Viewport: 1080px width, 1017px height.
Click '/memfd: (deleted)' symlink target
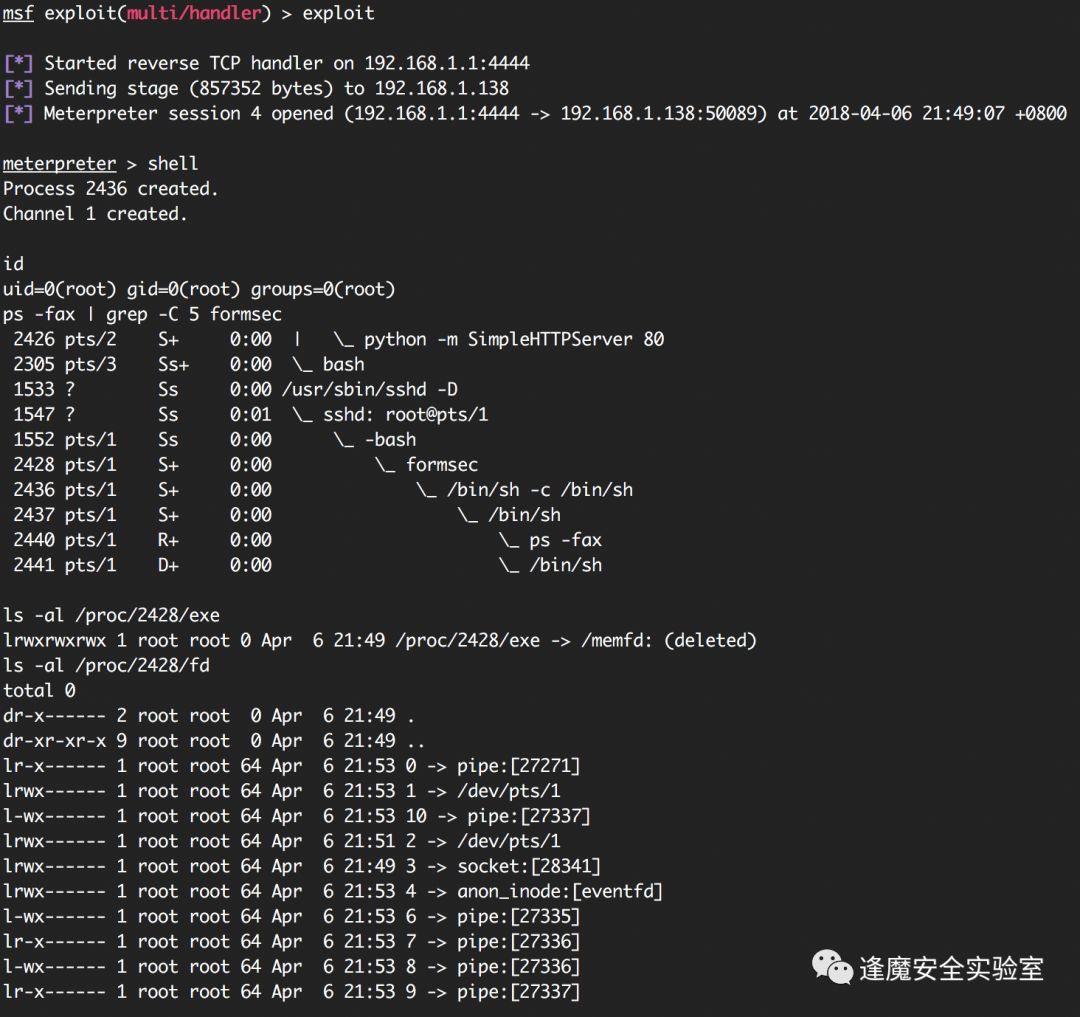(x=669, y=640)
